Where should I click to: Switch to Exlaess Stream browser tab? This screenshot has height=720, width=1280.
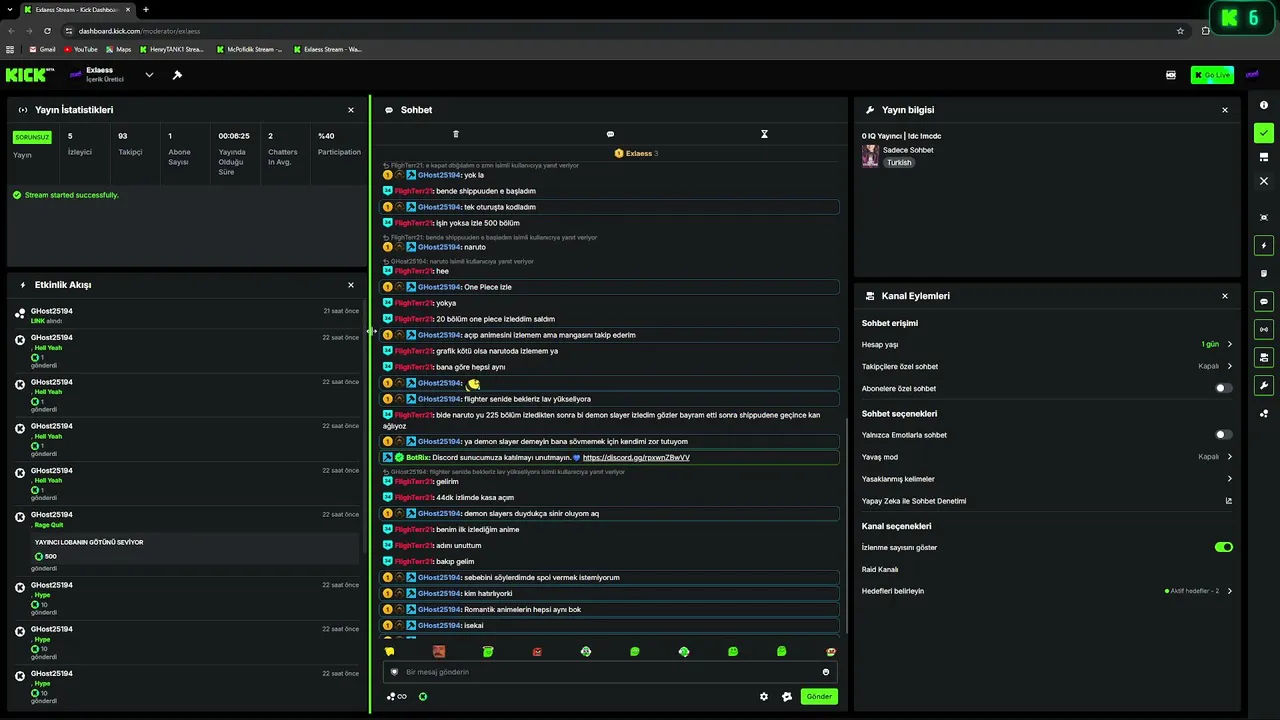pyautogui.click(x=76, y=10)
